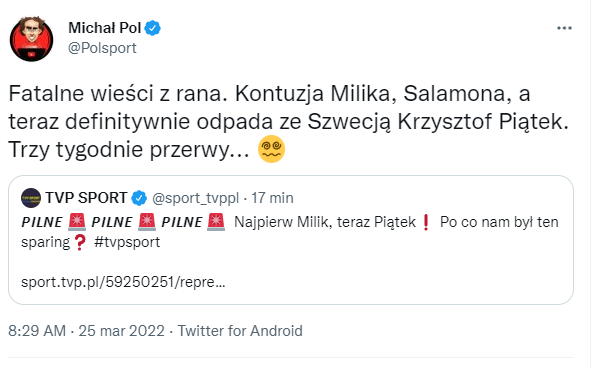Click the second red siren emoji

pos(147,222)
